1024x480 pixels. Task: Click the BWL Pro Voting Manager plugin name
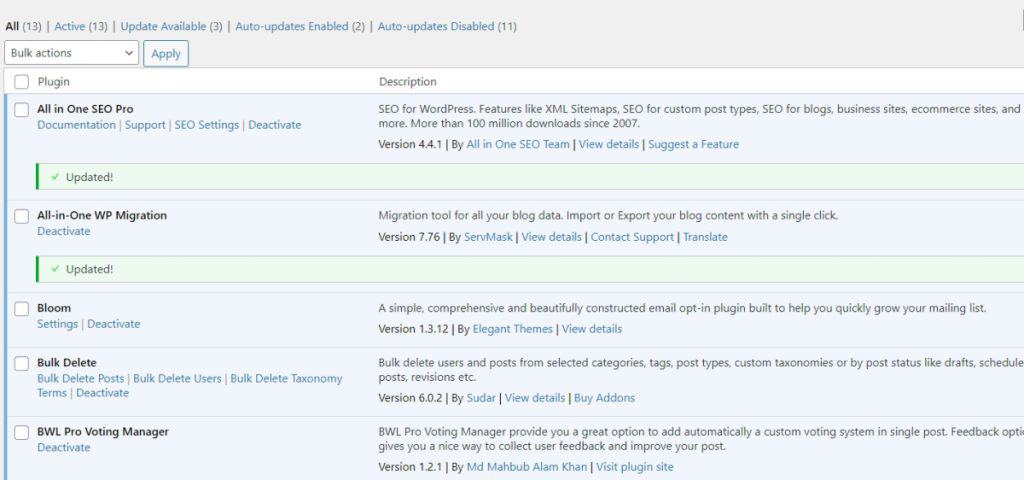tap(103, 432)
